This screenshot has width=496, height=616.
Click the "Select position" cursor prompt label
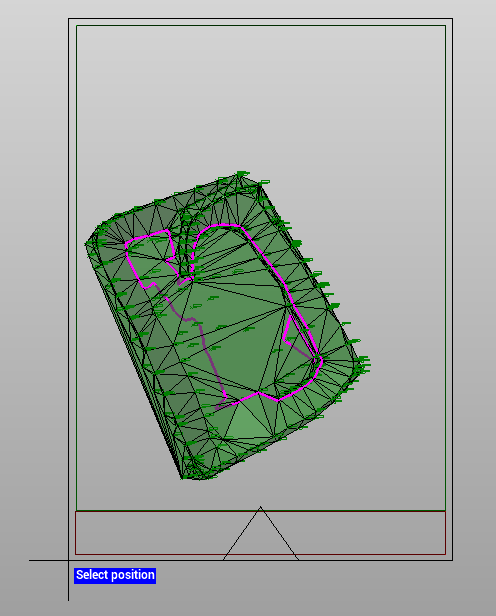[115, 575]
